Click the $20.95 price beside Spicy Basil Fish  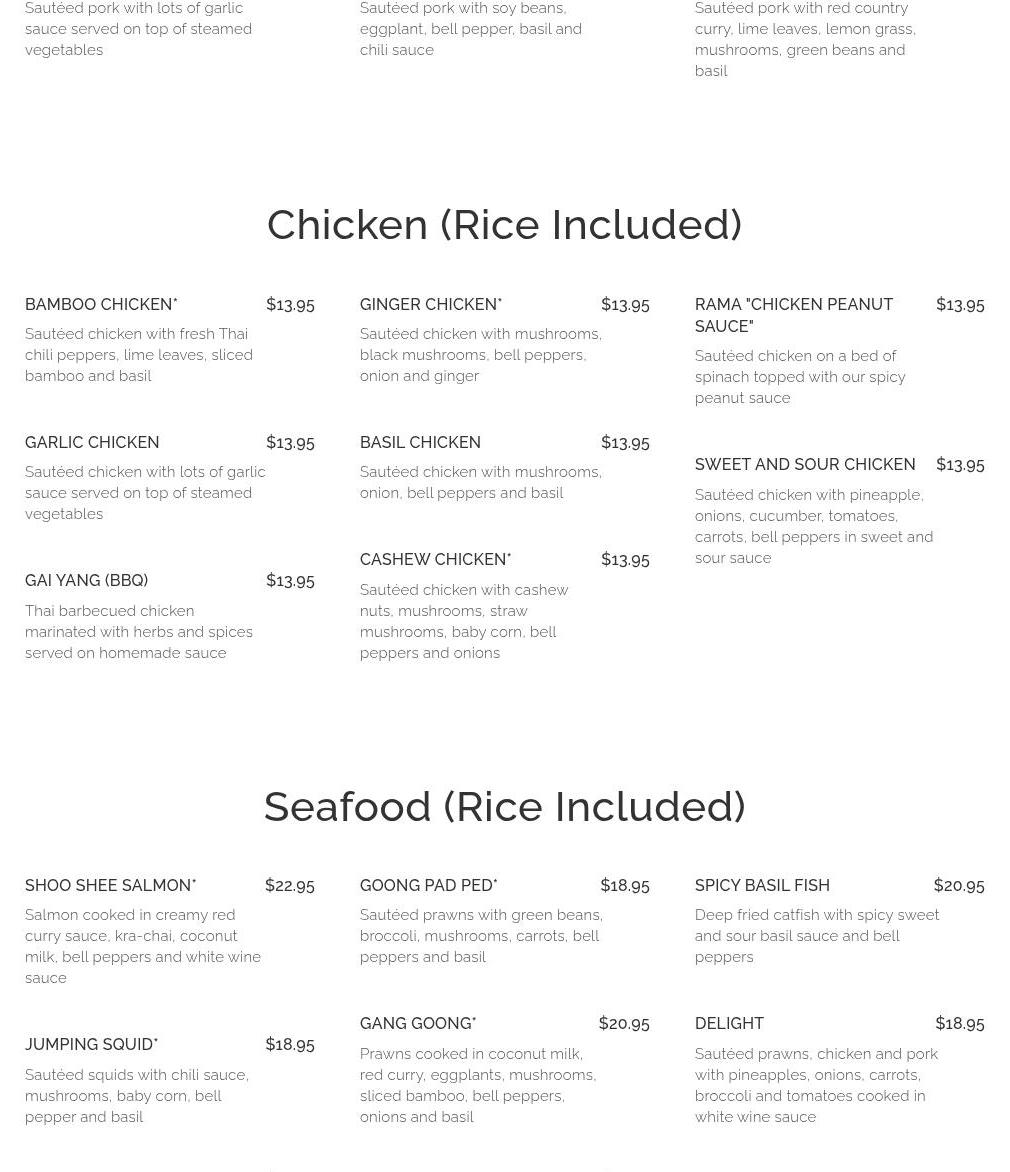coord(959,886)
